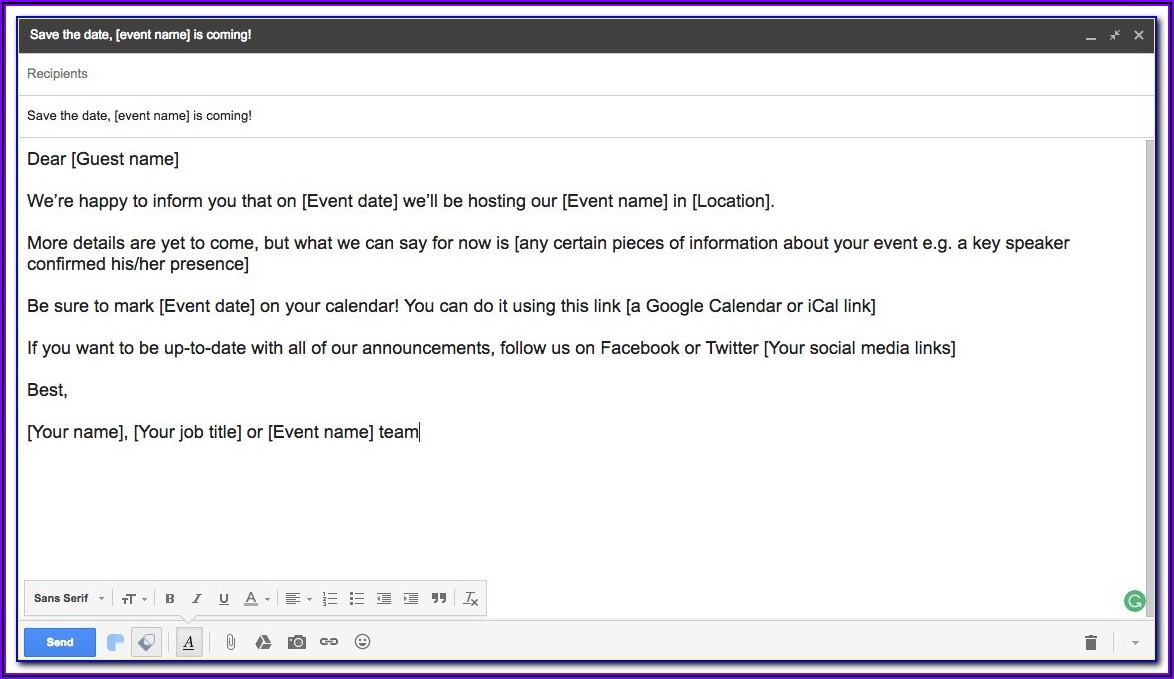Toggle italic formatting
This screenshot has width=1174, height=679.
coord(197,599)
